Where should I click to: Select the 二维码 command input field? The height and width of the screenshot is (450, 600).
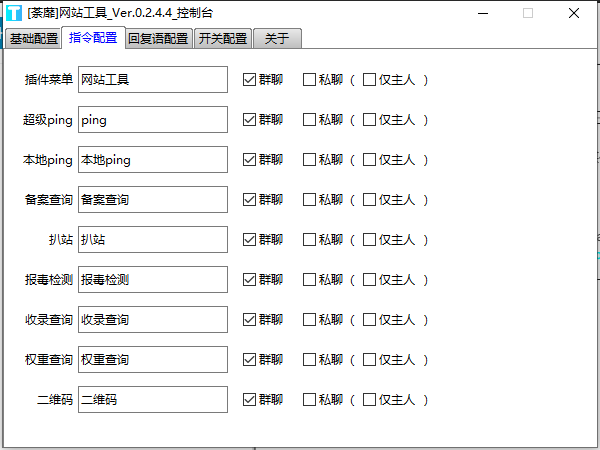[x=152, y=400]
